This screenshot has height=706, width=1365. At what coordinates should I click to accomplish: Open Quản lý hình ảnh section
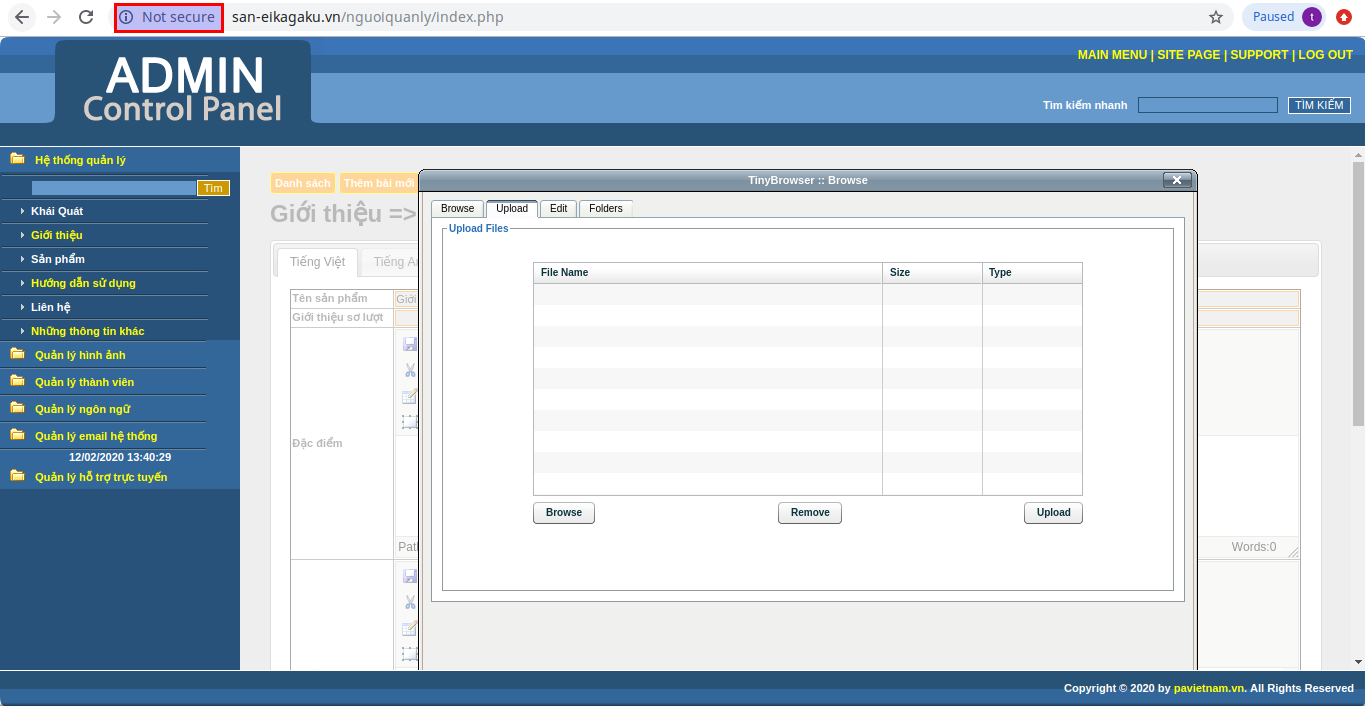click(x=80, y=355)
